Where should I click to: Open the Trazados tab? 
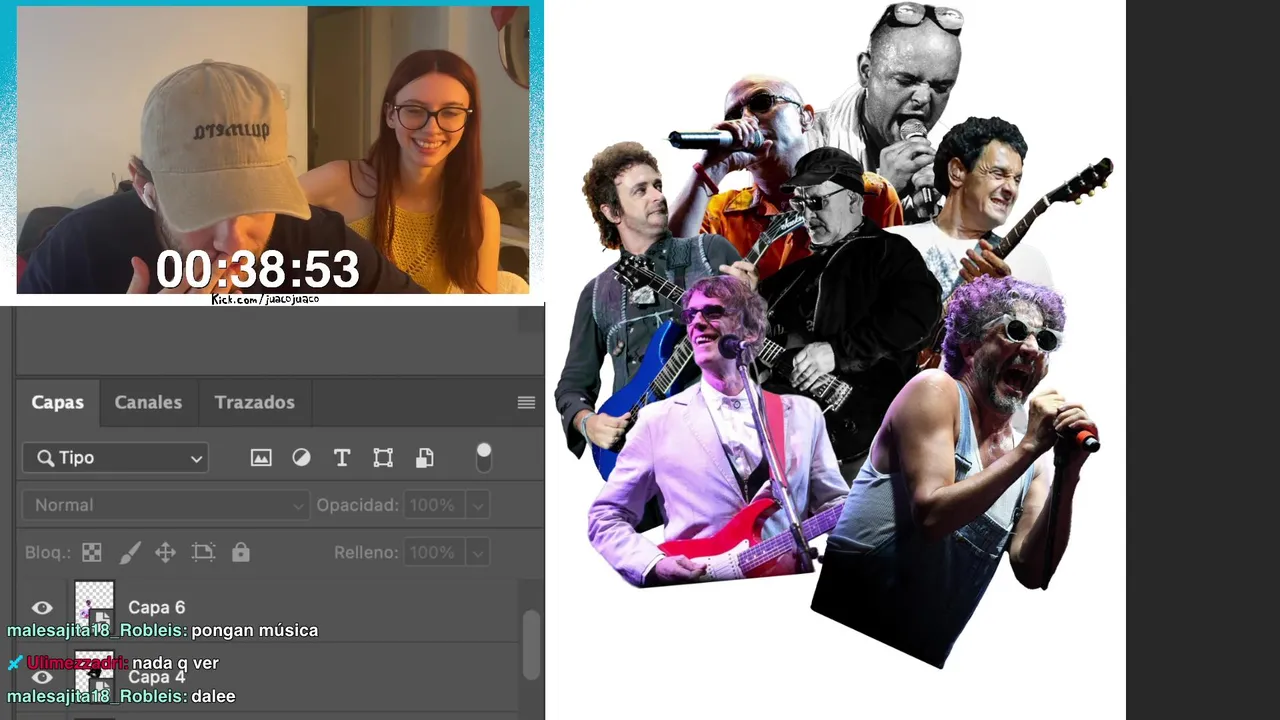254,402
